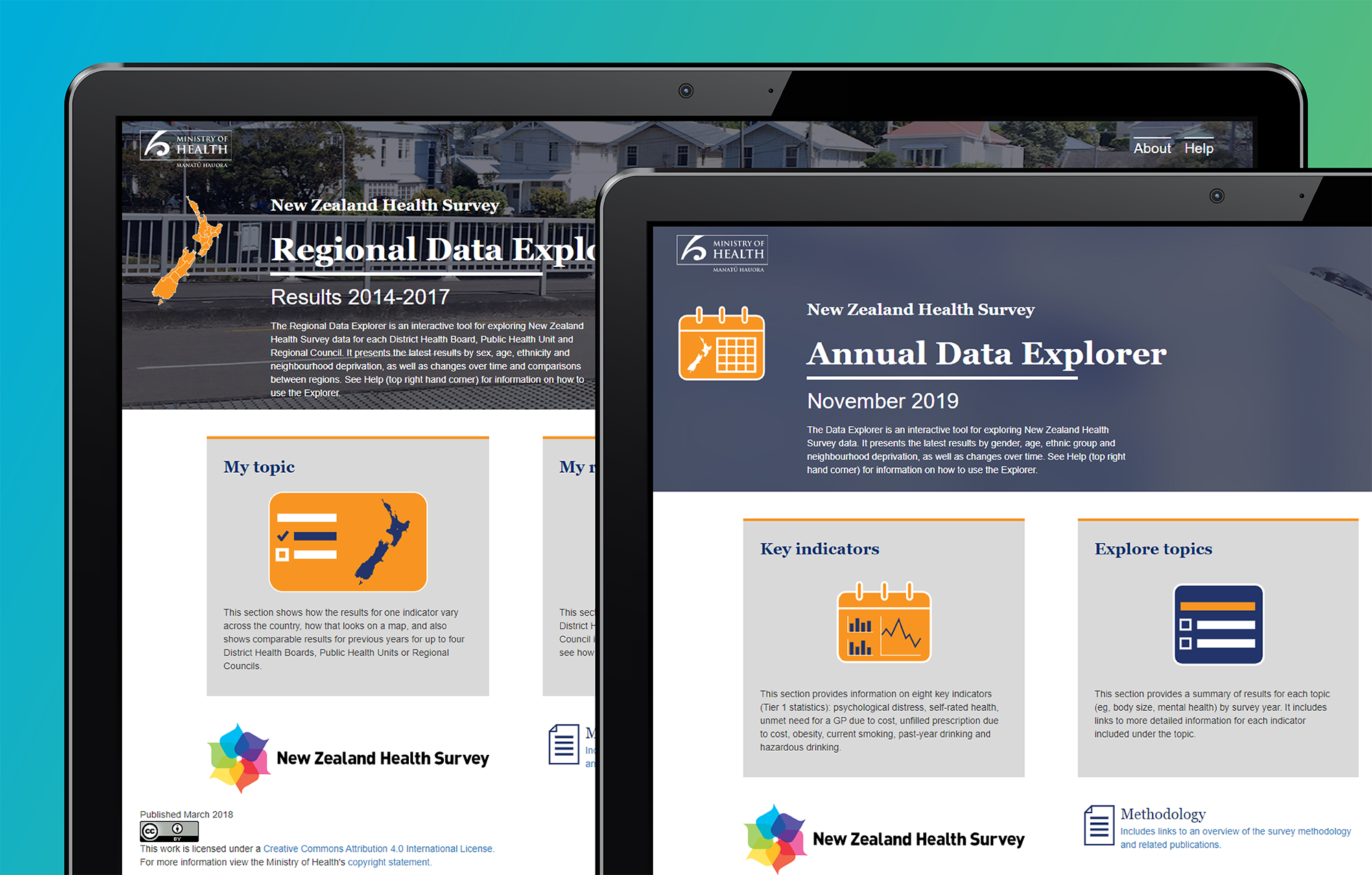1372x875 pixels.
Task: Select the New Zealand Health Survey flower logo on Annual page
Action: (774, 839)
